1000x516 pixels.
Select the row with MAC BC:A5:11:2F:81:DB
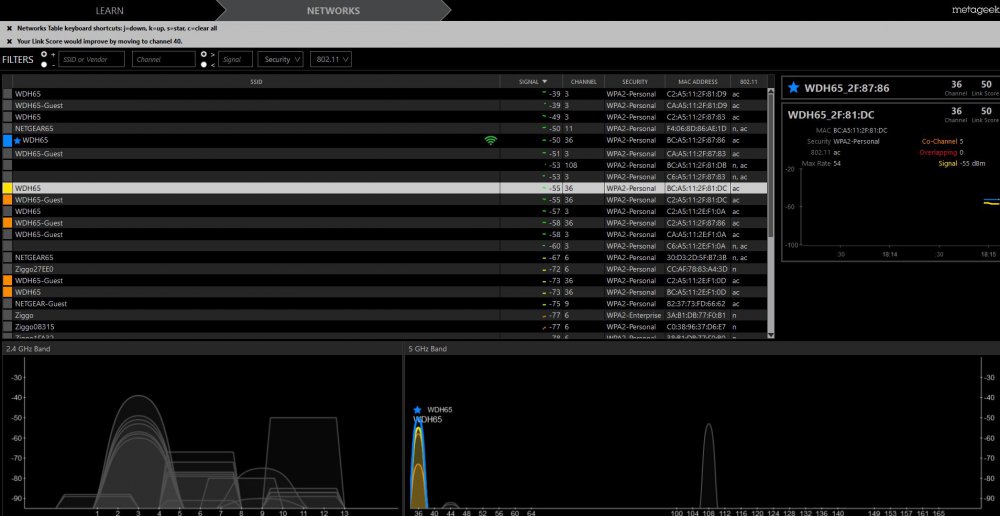coord(385,165)
